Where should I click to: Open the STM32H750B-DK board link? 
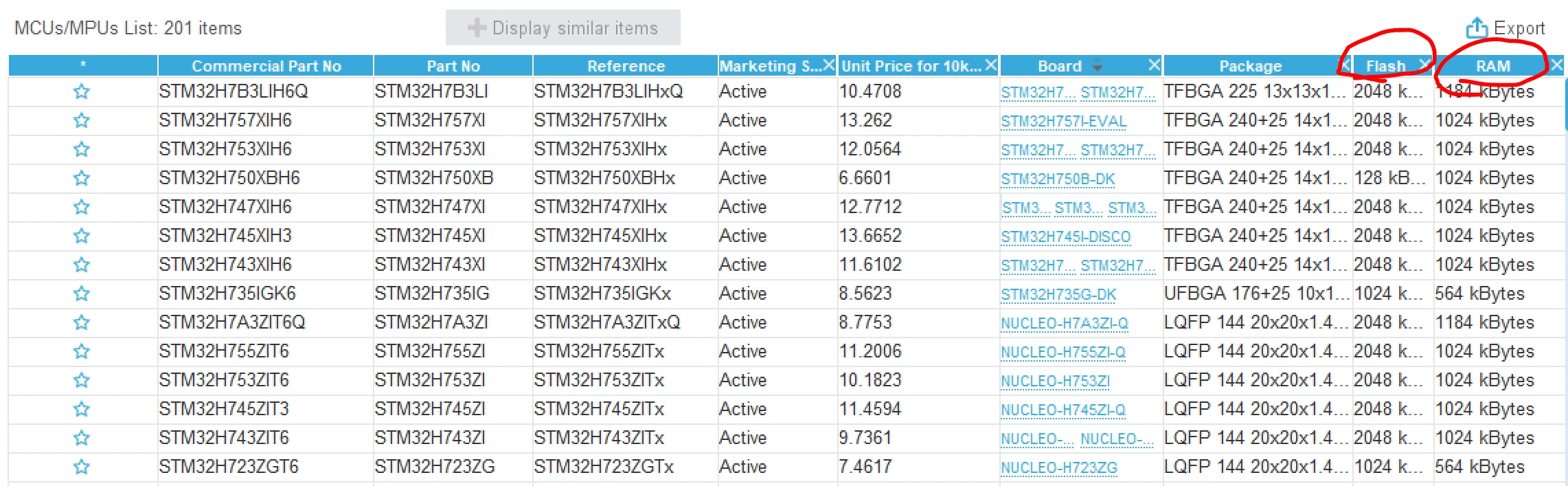point(1058,179)
